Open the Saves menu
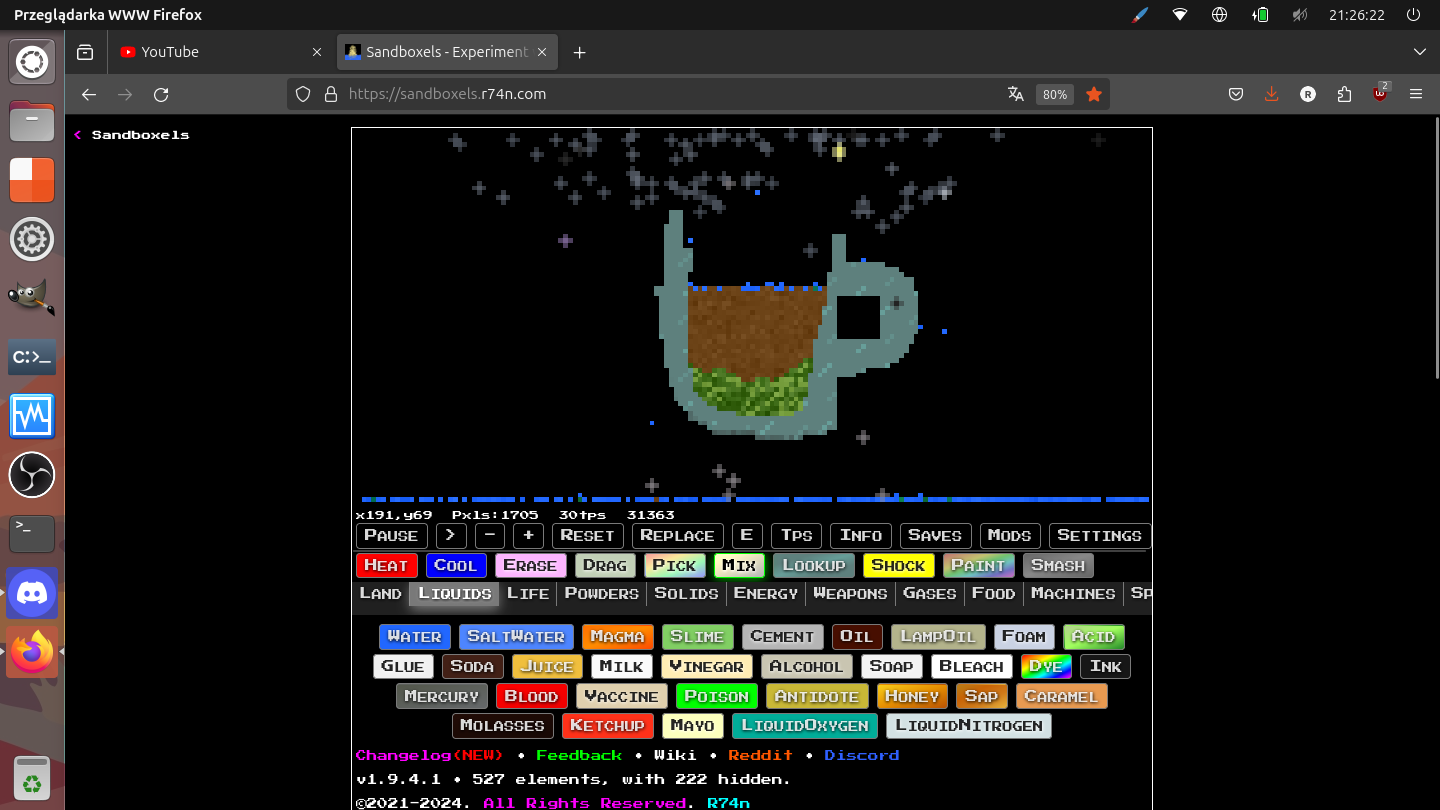Image resolution: width=1440 pixels, height=810 pixels. pyautogui.click(x=935, y=536)
